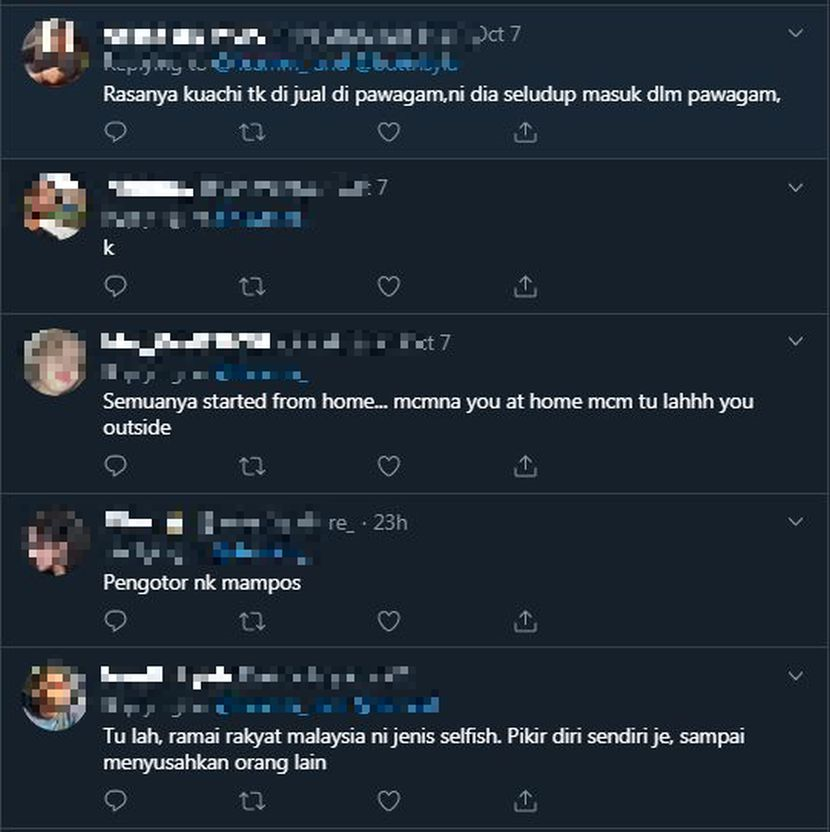Open the avatar of the 'Tu lah' tweet author
Viewport: 830px width, 832px height.
[55, 696]
